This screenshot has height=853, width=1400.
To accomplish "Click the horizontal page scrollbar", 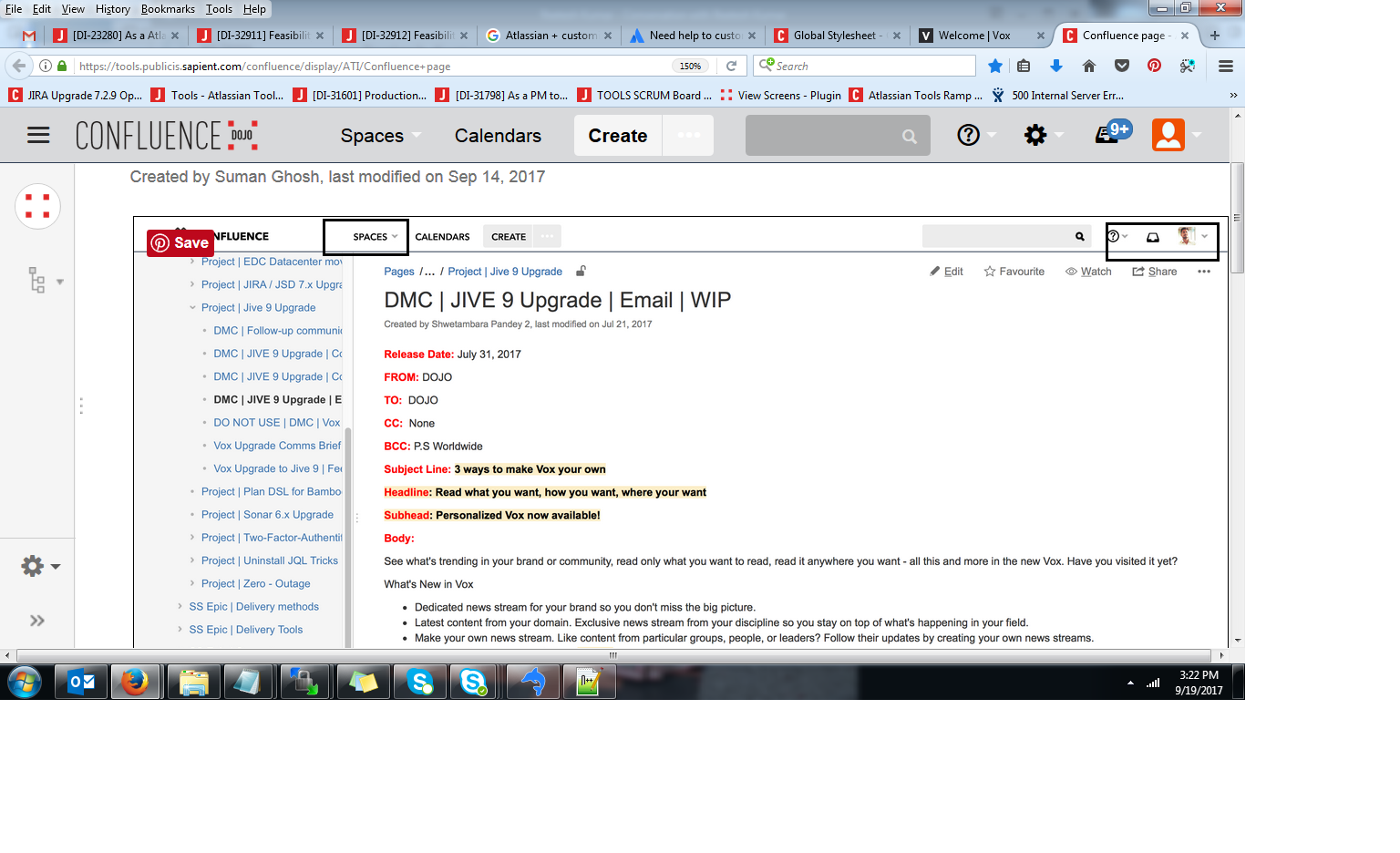I will pyautogui.click(x=613, y=655).
